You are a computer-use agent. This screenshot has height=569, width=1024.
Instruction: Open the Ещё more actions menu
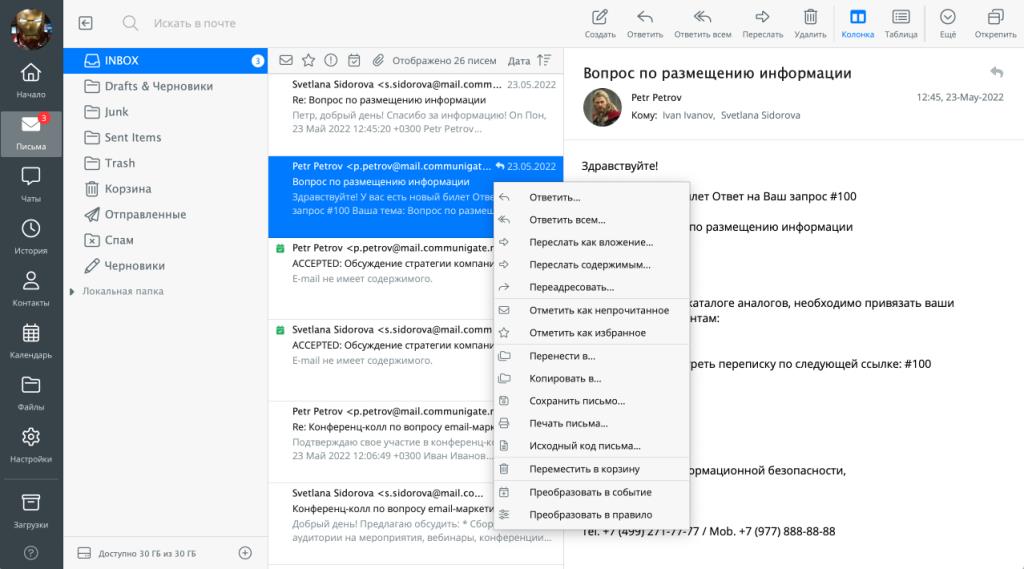point(948,24)
